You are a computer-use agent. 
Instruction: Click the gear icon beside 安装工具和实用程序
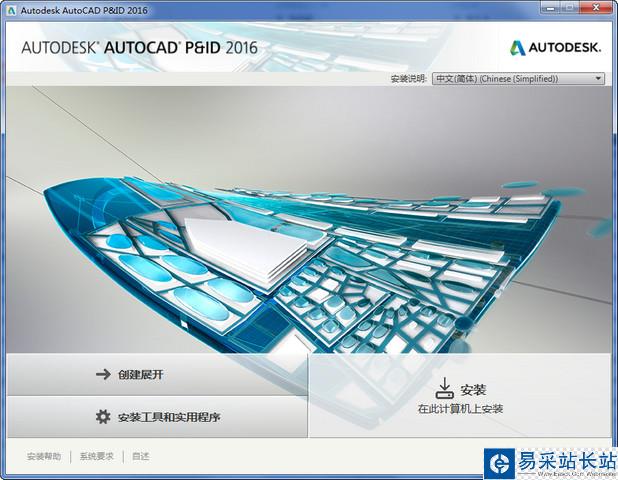pos(103,417)
